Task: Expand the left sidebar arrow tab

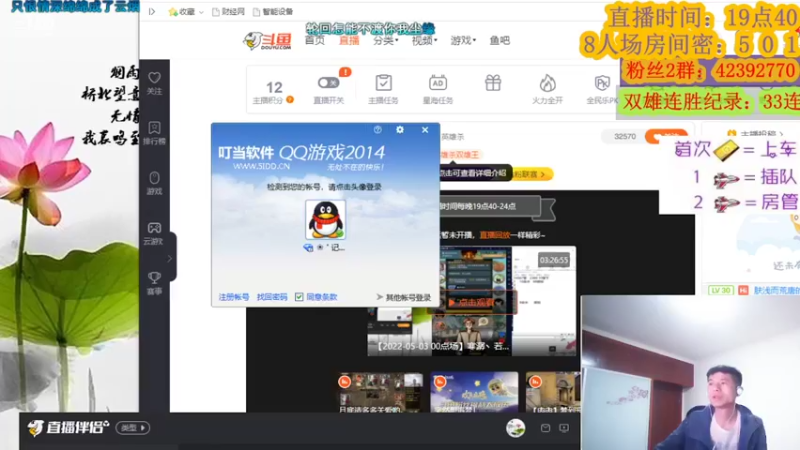Action: (x=170, y=259)
